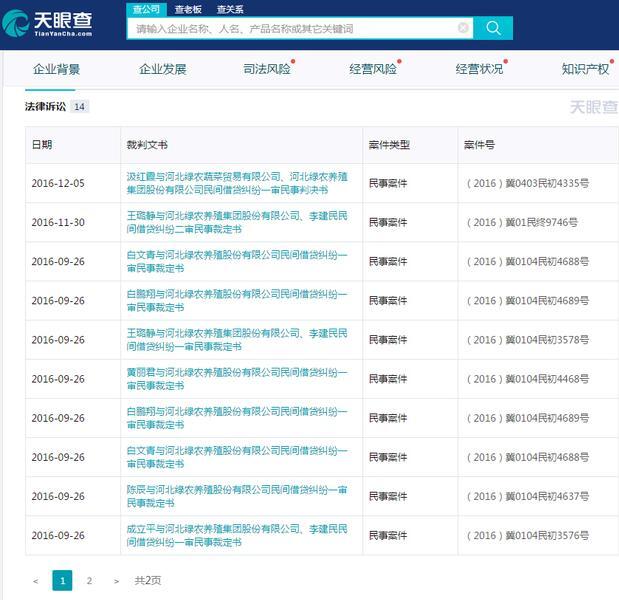619x600 pixels.
Task: Go to page 2 of lawsuits
Action: click(89, 581)
